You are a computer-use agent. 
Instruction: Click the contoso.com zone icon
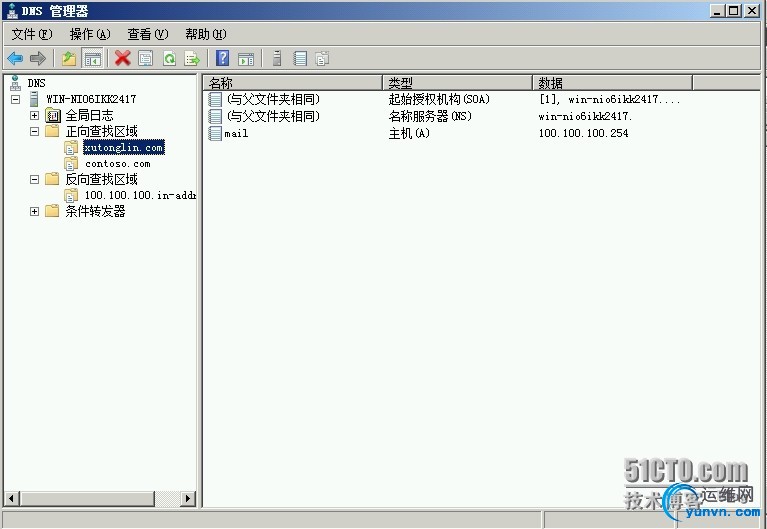tap(71, 163)
